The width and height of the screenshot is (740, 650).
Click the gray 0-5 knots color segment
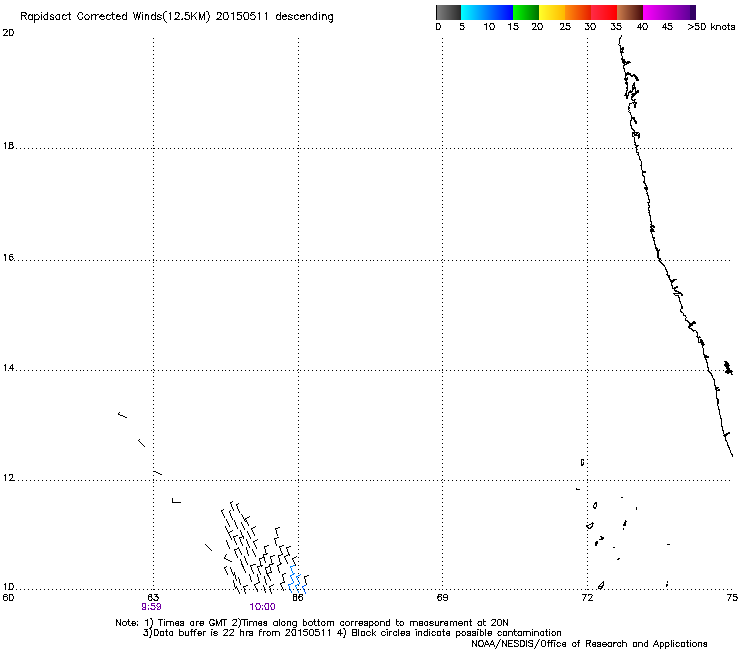448,12
